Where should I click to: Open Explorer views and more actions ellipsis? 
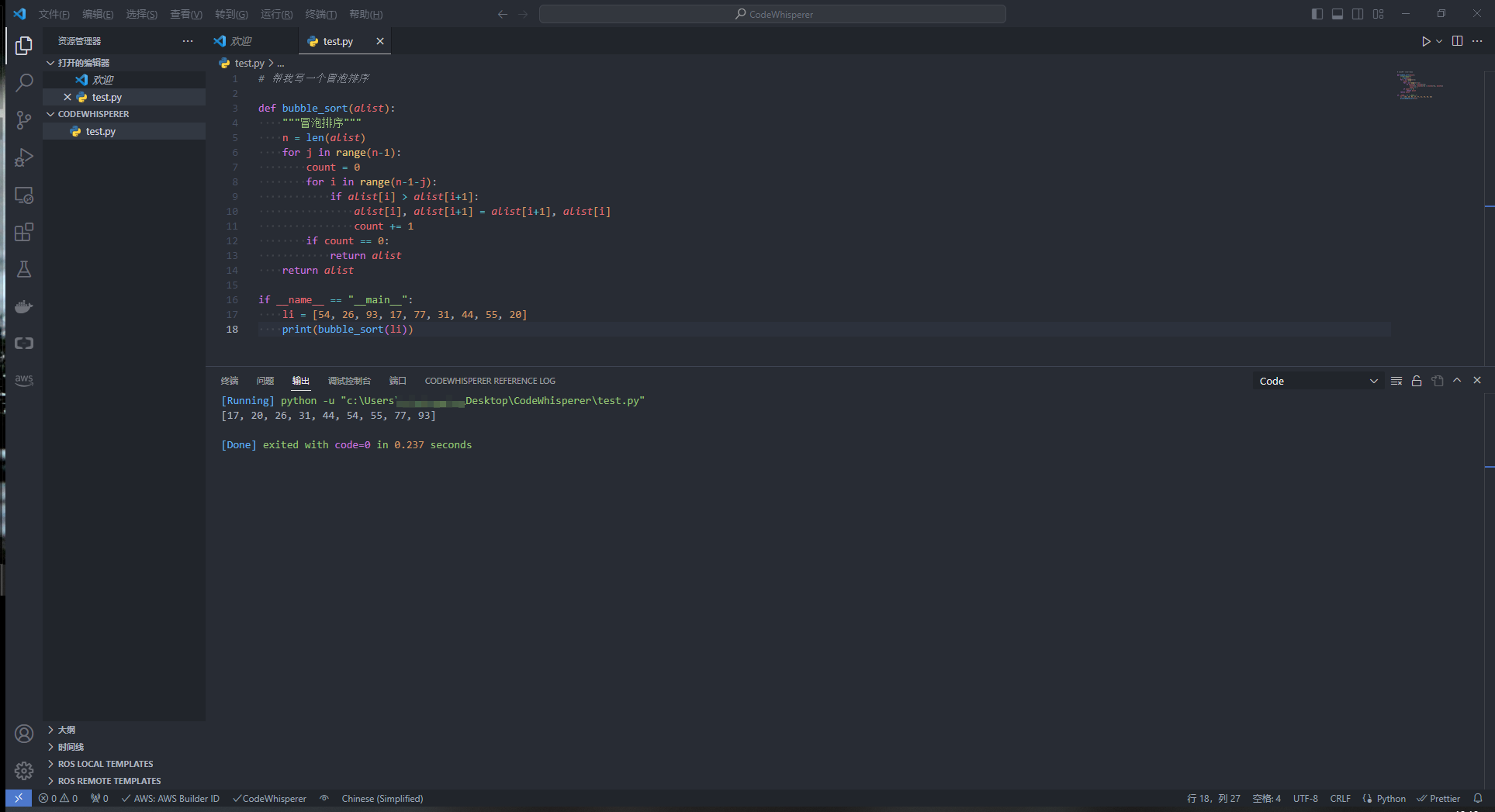tap(188, 41)
